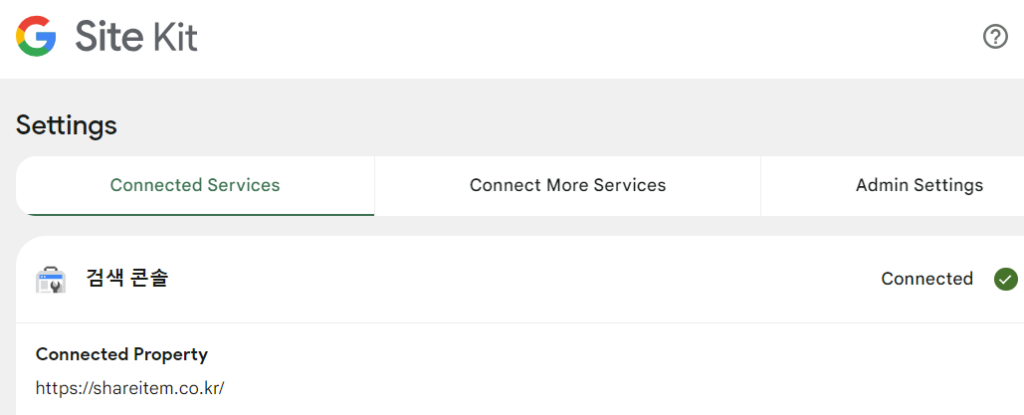
Task: Click the green connected checkmark icon
Action: (1006, 279)
